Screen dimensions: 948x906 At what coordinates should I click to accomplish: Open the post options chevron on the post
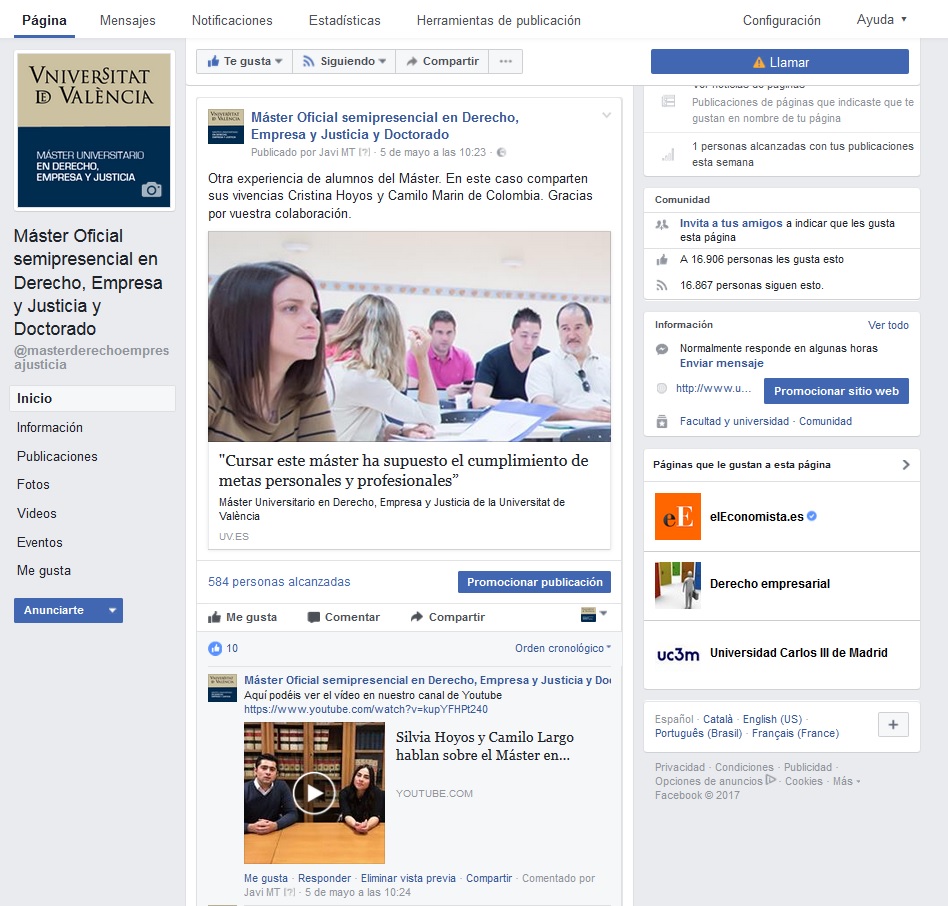tap(606, 115)
